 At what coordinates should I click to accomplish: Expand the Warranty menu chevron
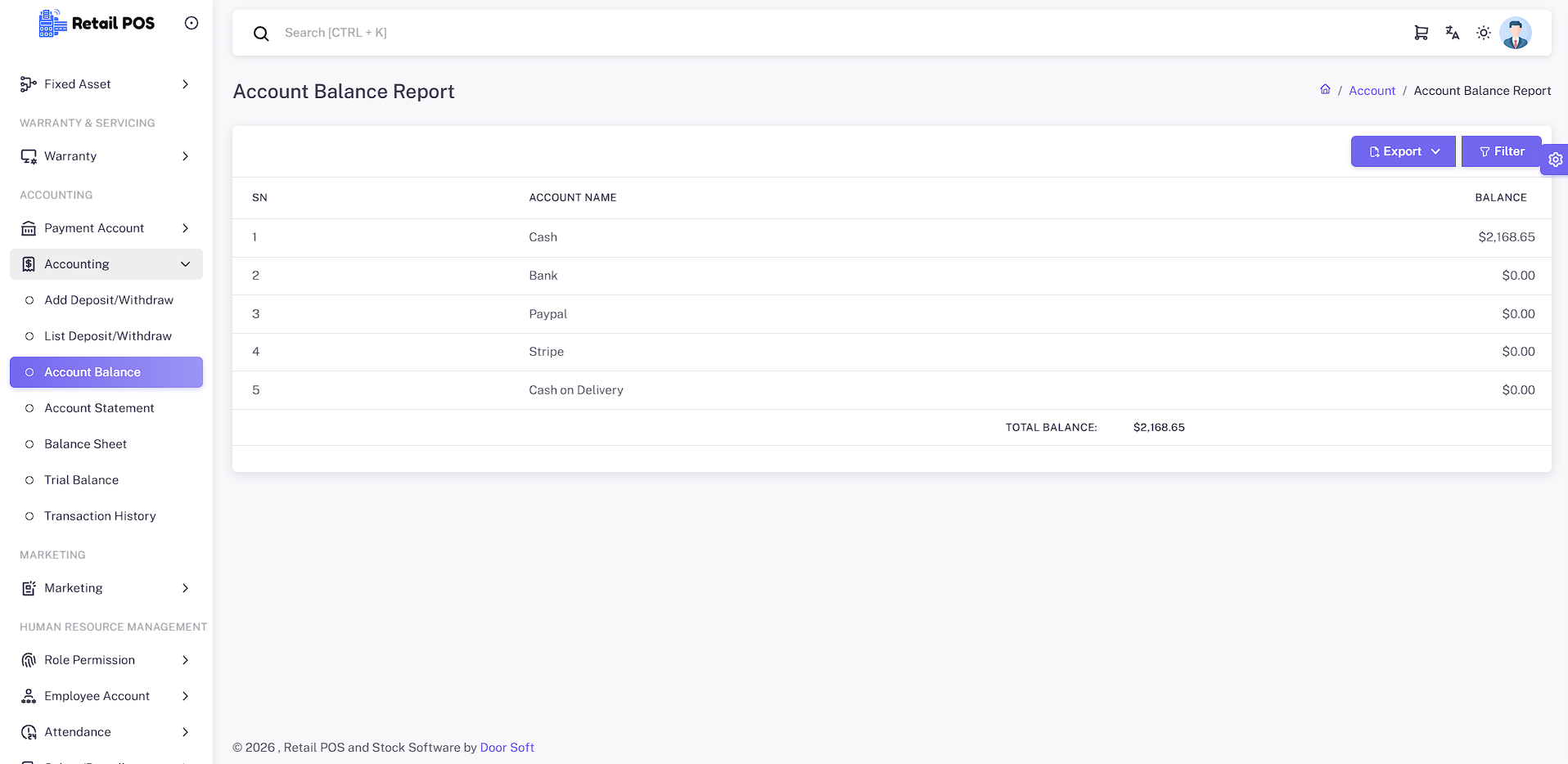click(186, 156)
